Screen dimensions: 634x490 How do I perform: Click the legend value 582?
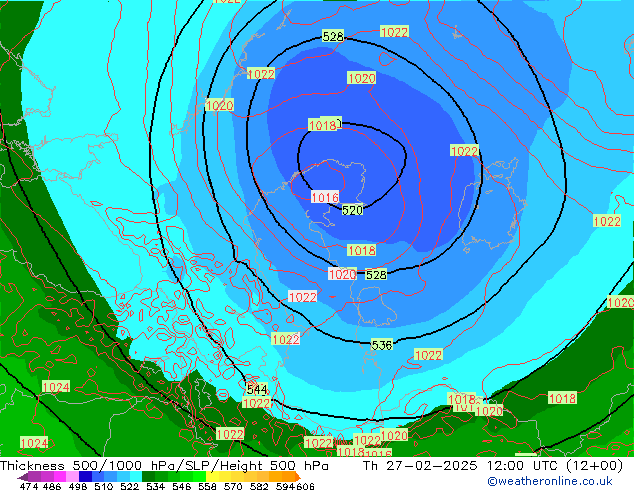[x=259, y=486]
